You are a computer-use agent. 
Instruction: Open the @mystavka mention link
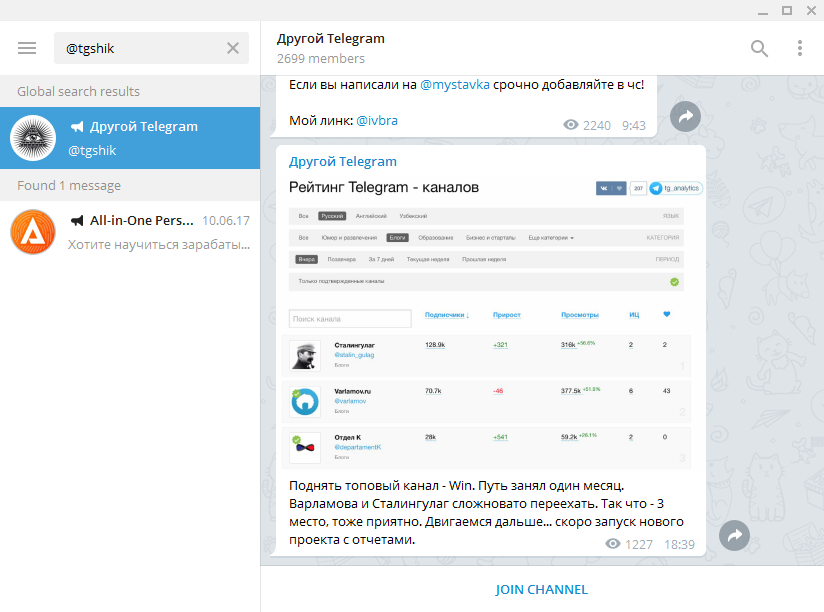point(455,85)
